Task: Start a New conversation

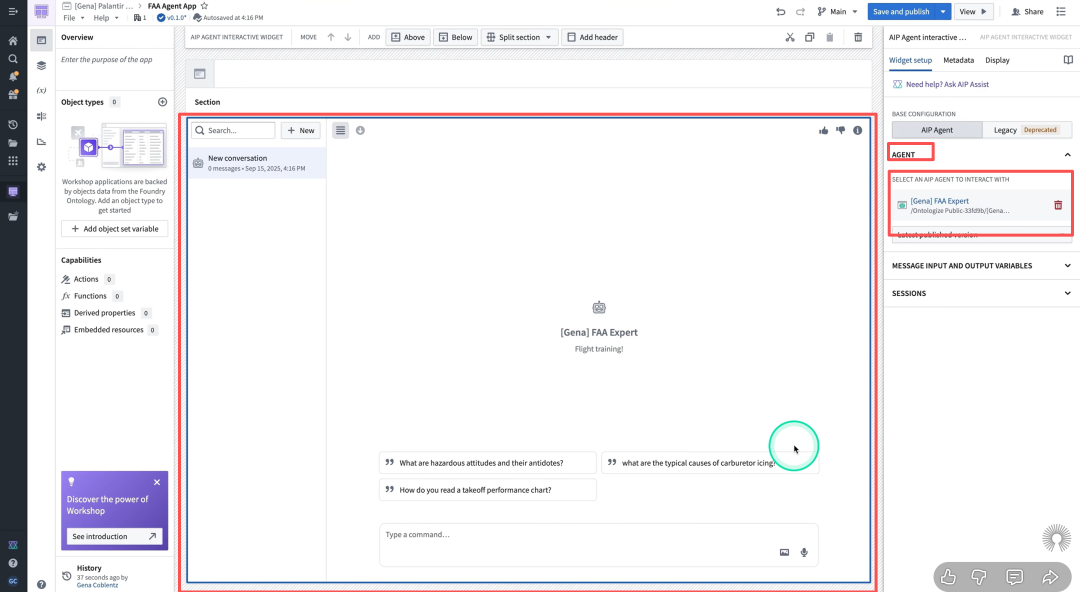Action: point(300,130)
